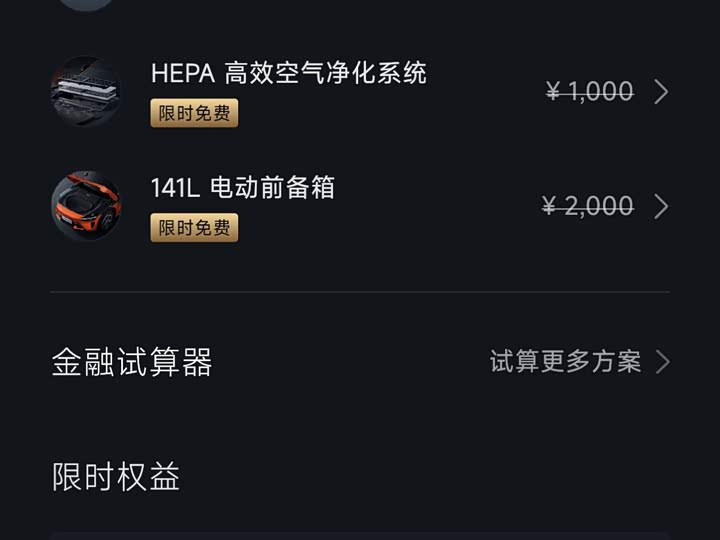720x540 pixels.
Task: Click the 试算更多方案 link
Action: click(565, 362)
